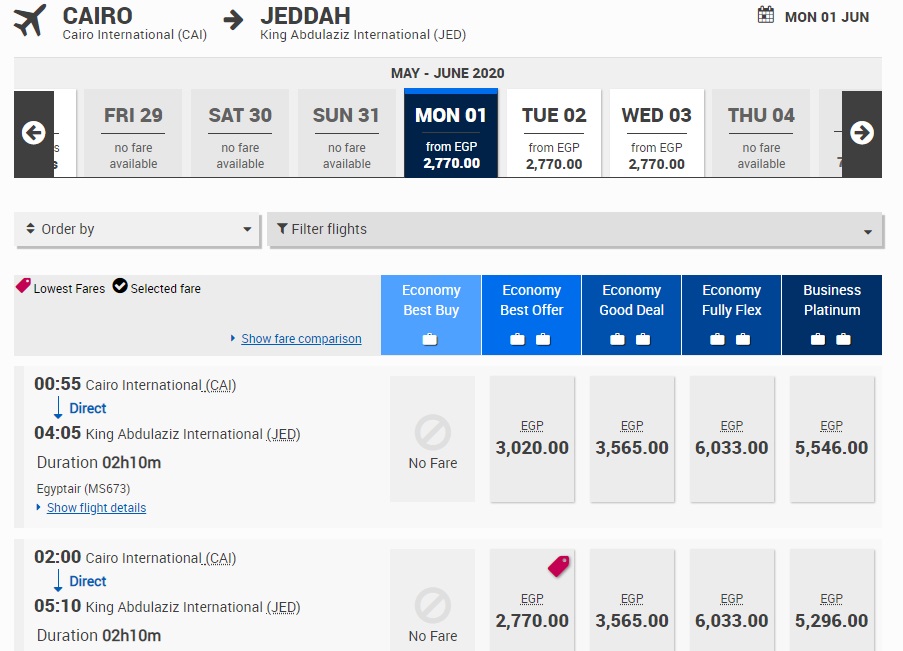Open the Order by dropdown
The width and height of the screenshot is (903, 651).
click(138, 229)
